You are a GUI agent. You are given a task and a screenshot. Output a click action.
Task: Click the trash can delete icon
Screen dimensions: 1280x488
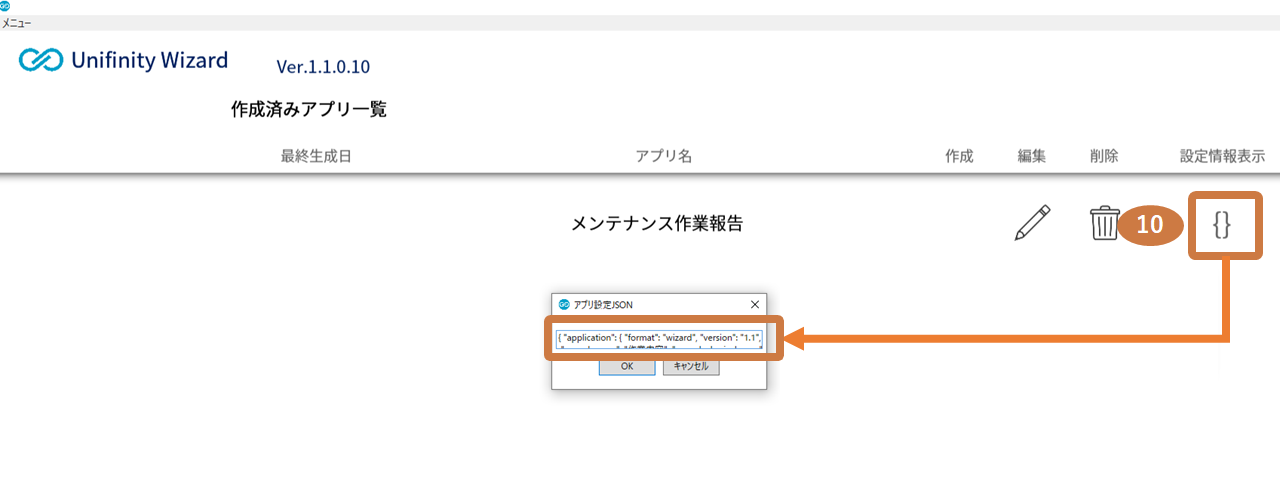tap(1104, 223)
